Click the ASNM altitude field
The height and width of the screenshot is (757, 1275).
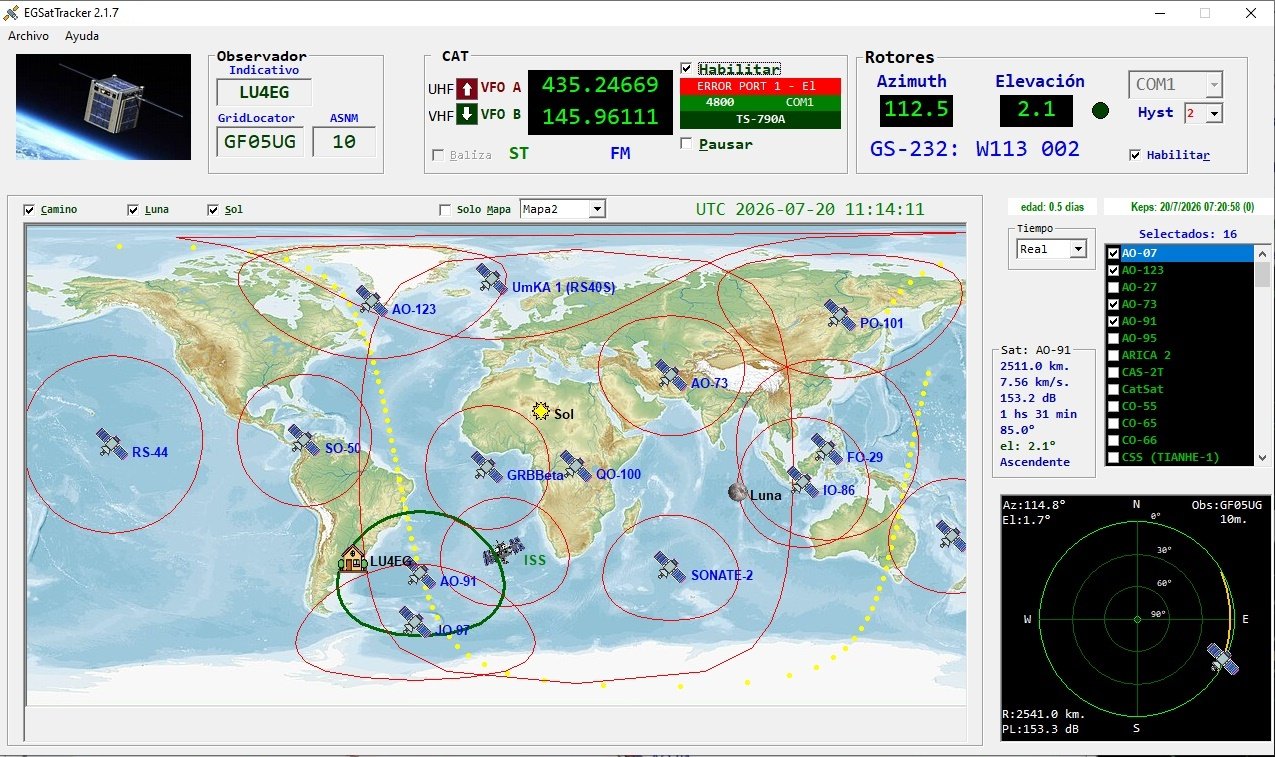pyautogui.click(x=344, y=141)
